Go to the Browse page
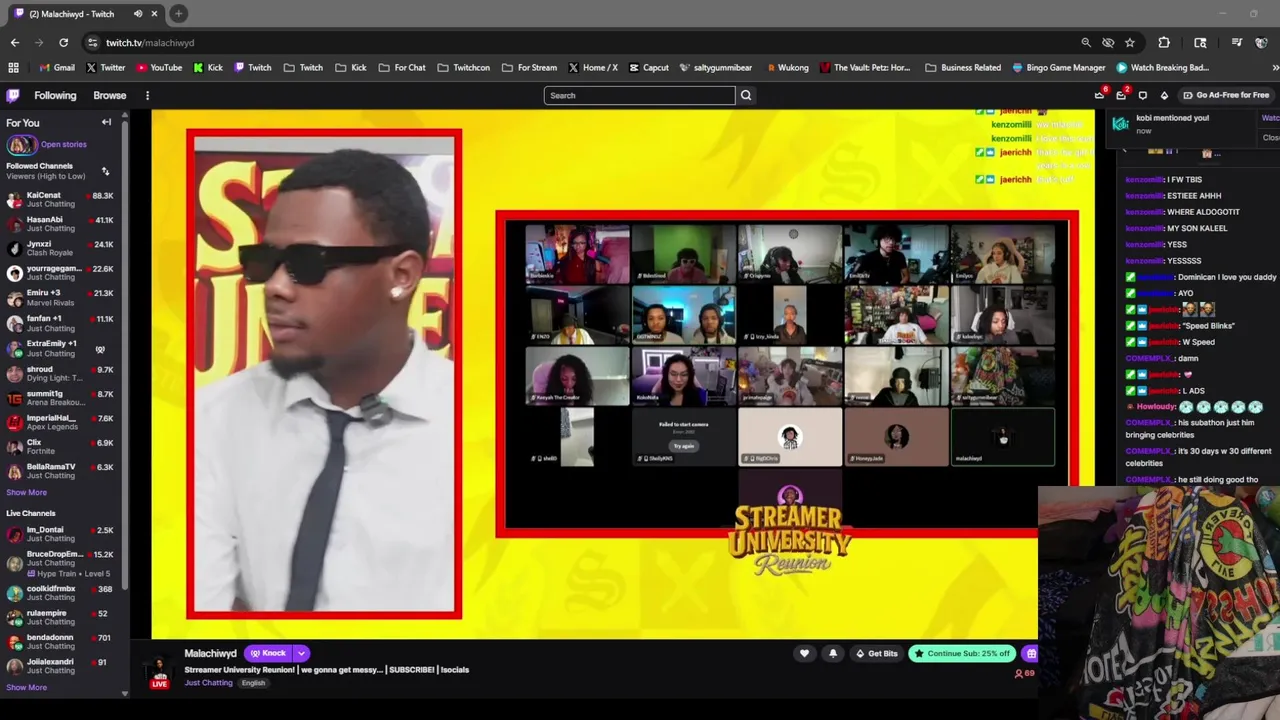 coord(110,96)
